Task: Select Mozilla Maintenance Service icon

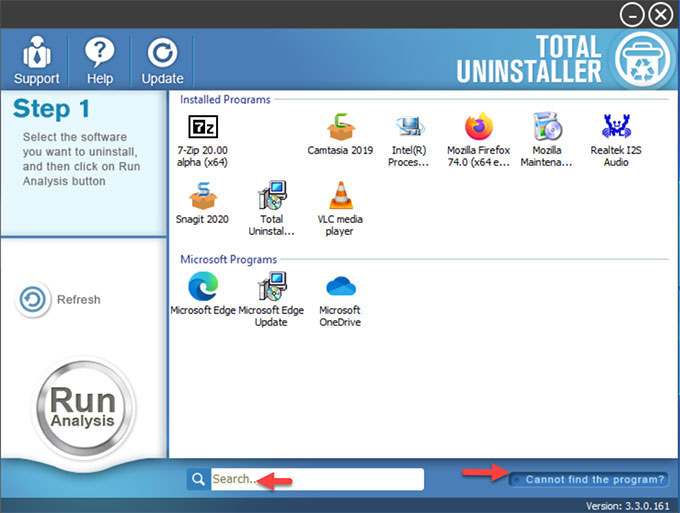Action: 547,127
